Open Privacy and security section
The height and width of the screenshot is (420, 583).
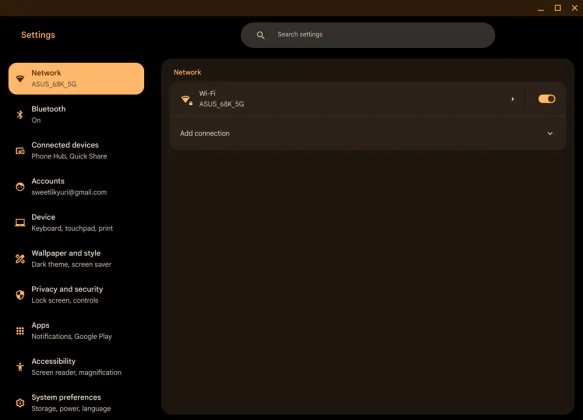click(76, 295)
